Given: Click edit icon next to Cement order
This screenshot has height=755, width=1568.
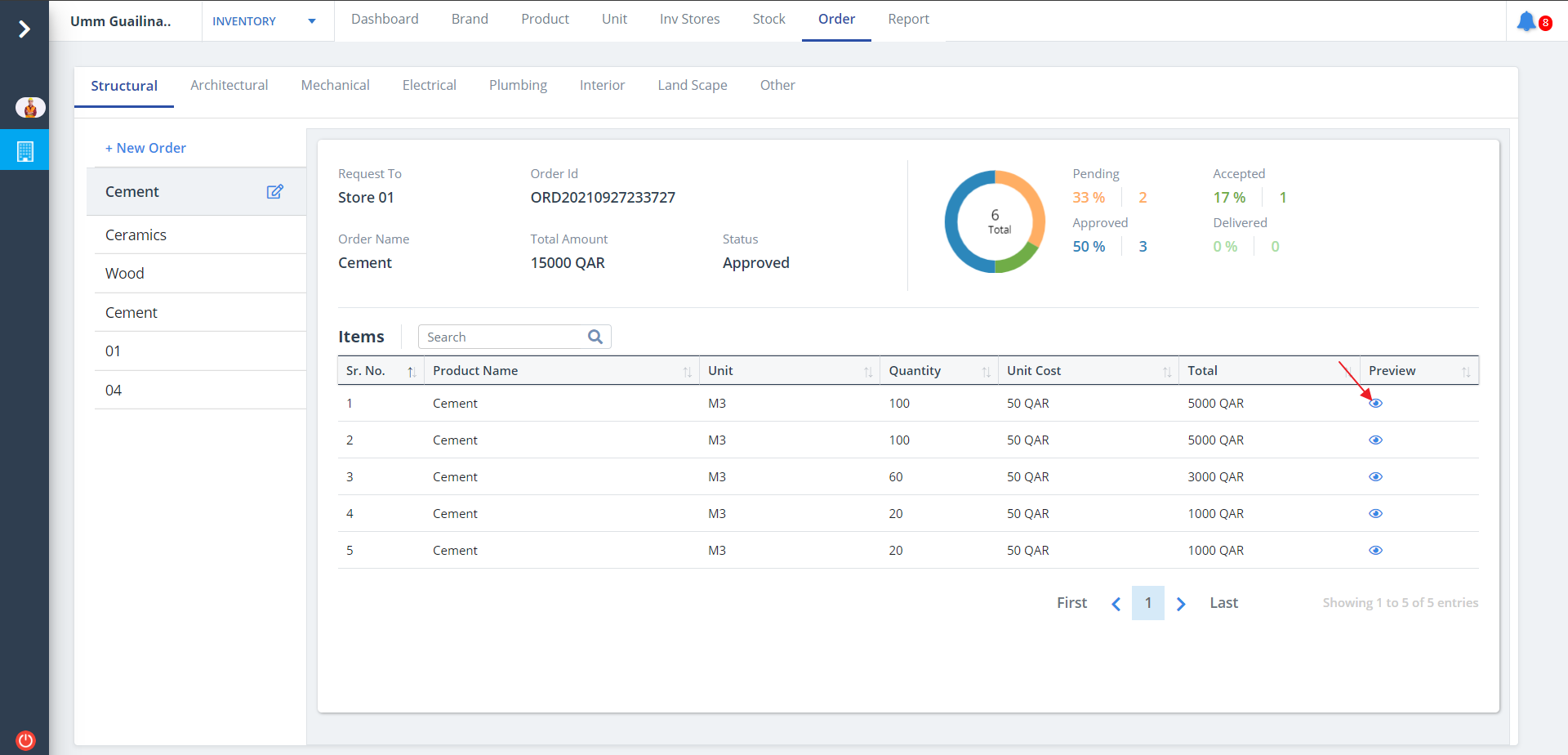Looking at the screenshot, I should click(274, 191).
